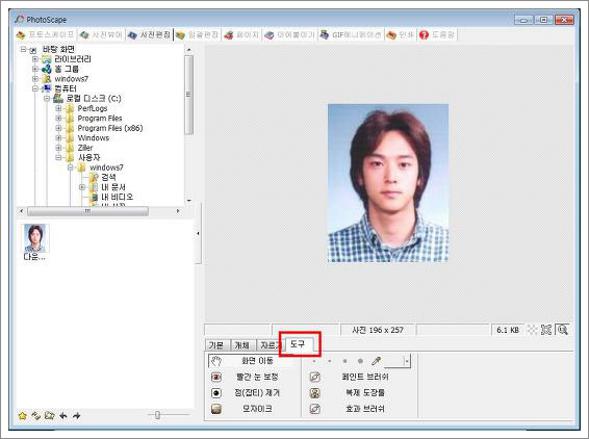Click the back arrow in bottom-left toolbar
This screenshot has width=589, height=439.
pyautogui.click(x=63, y=416)
